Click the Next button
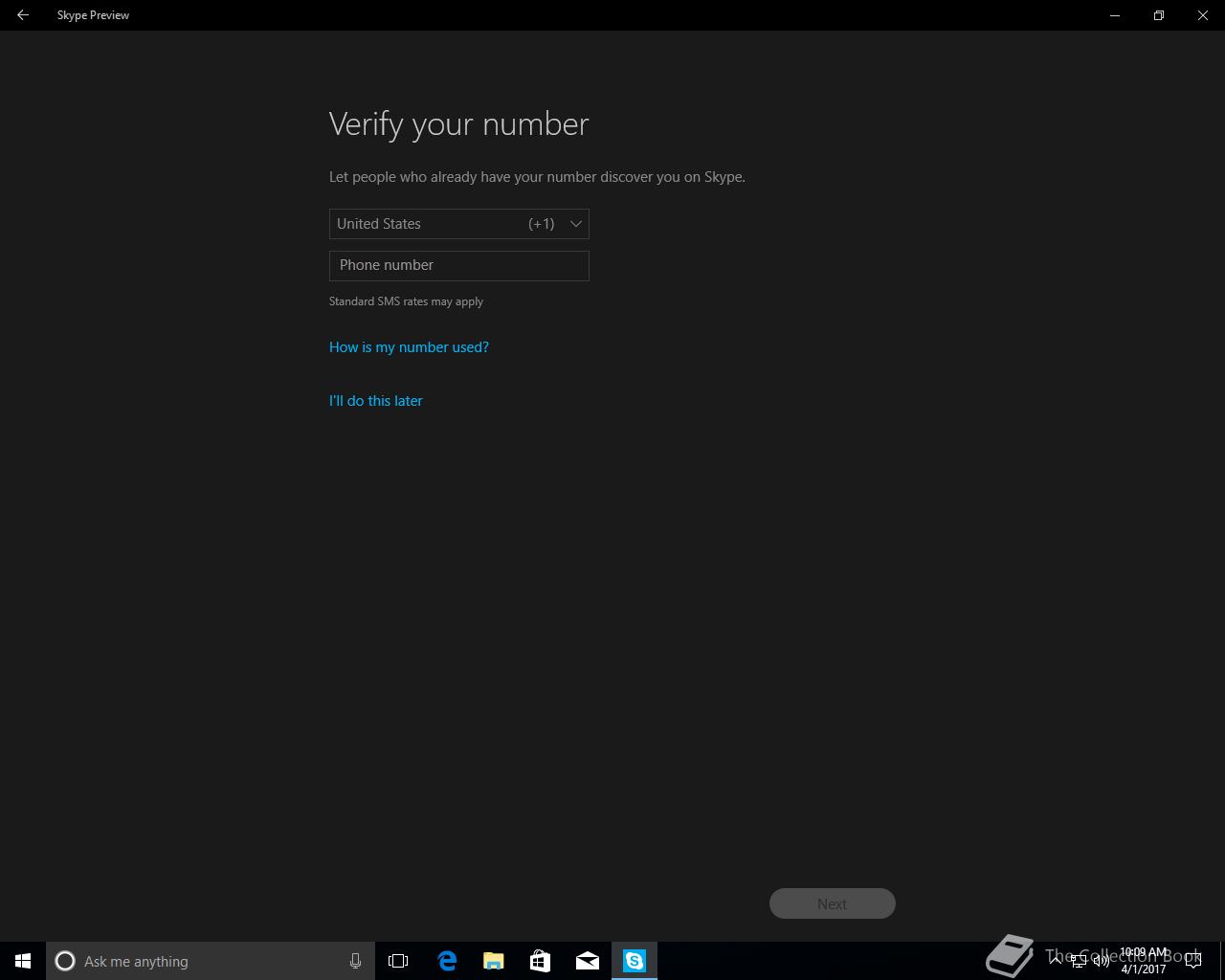Screen dimensions: 1225x980 click(x=832, y=903)
